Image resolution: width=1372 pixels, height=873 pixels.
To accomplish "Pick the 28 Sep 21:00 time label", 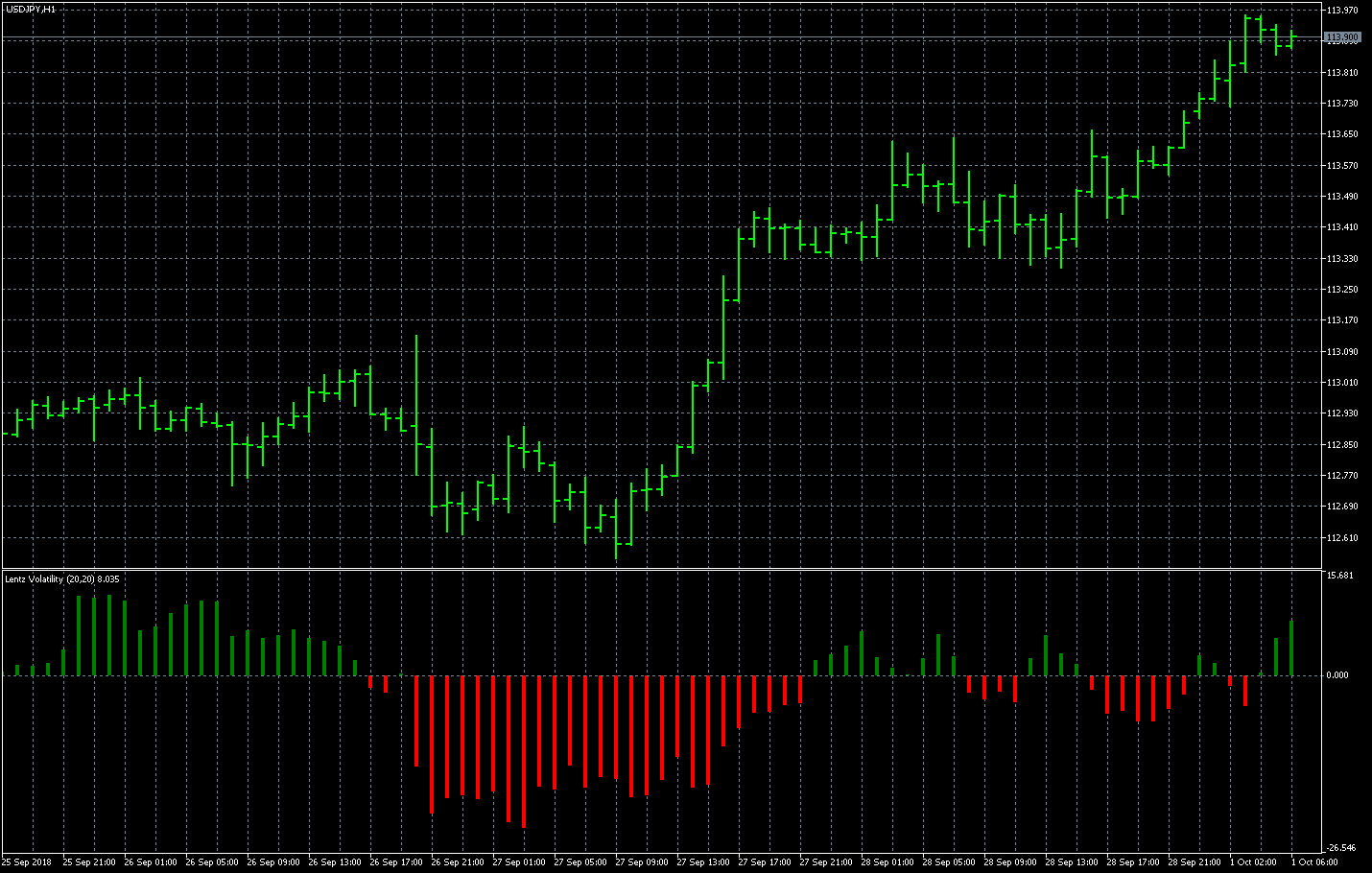I will (x=1195, y=862).
